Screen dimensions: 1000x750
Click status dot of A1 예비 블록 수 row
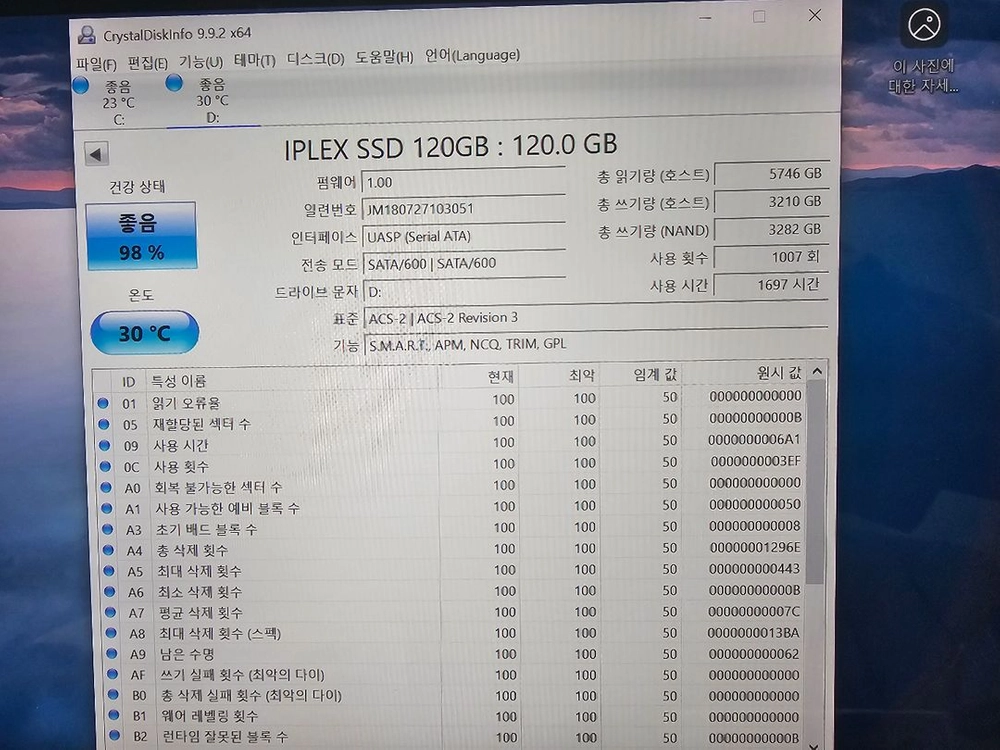click(107, 508)
